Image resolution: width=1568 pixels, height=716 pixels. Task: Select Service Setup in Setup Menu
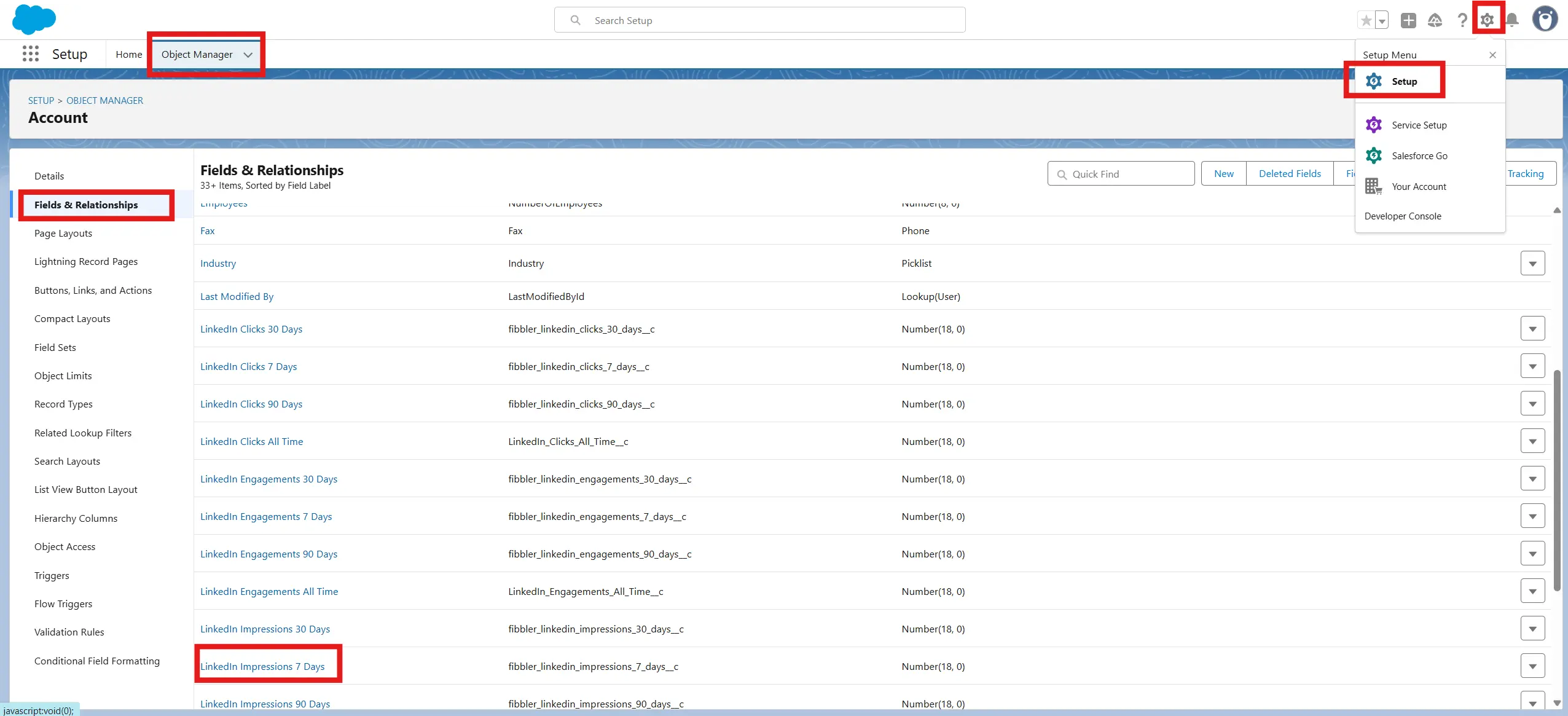[x=1419, y=125]
